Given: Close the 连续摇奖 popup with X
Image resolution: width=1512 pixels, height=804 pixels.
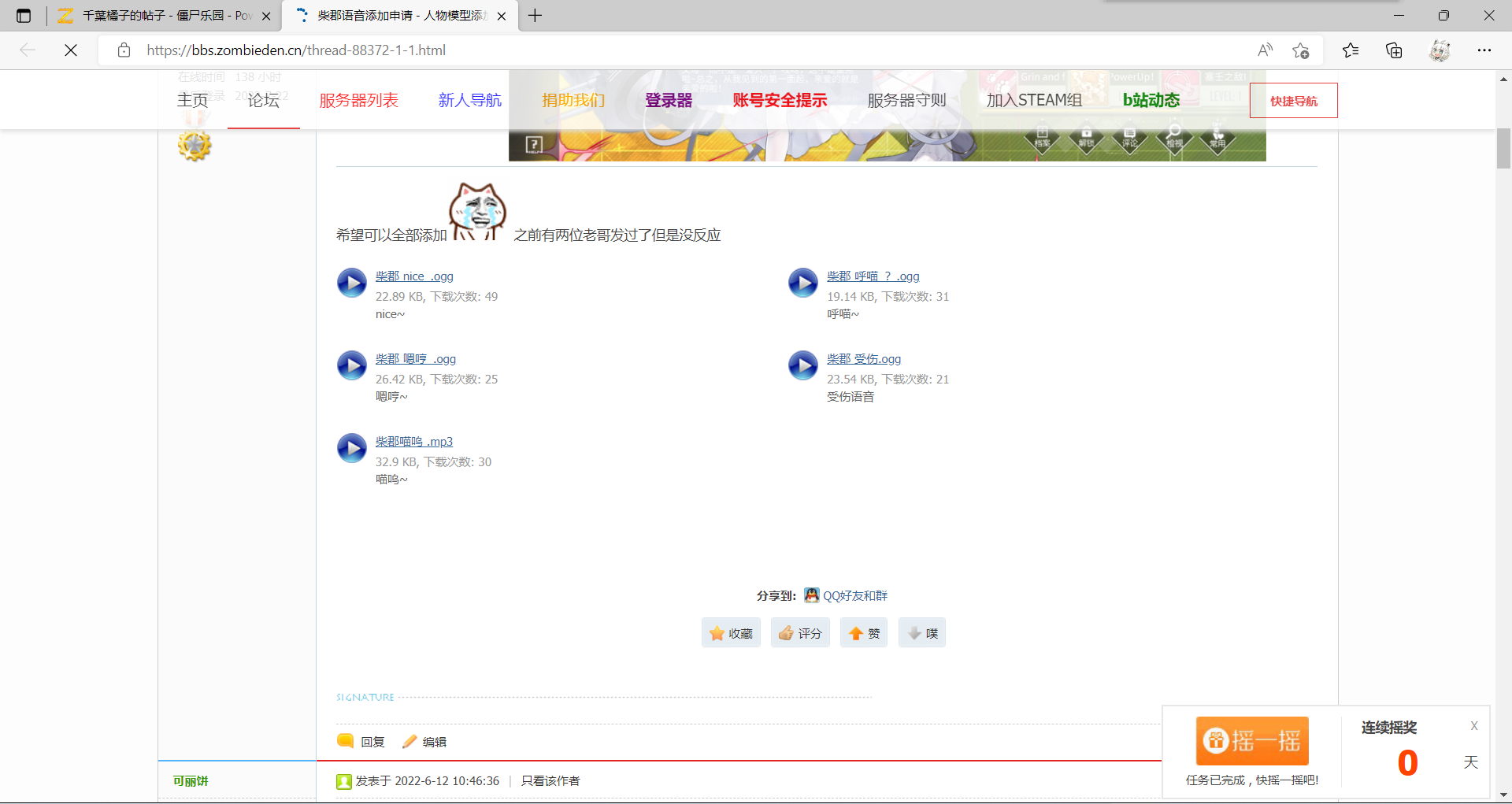Looking at the screenshot, I should coord(1474,726).
